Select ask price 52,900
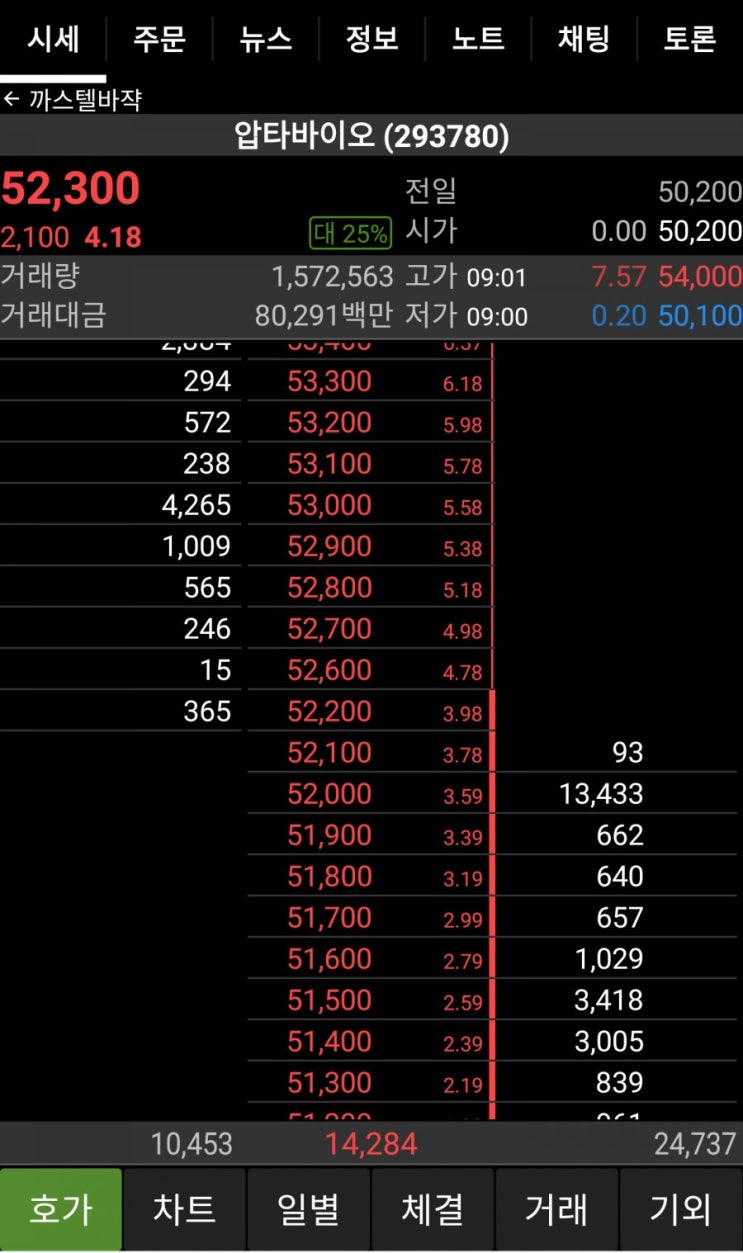 pyautogui.click(x=329, y=547)
